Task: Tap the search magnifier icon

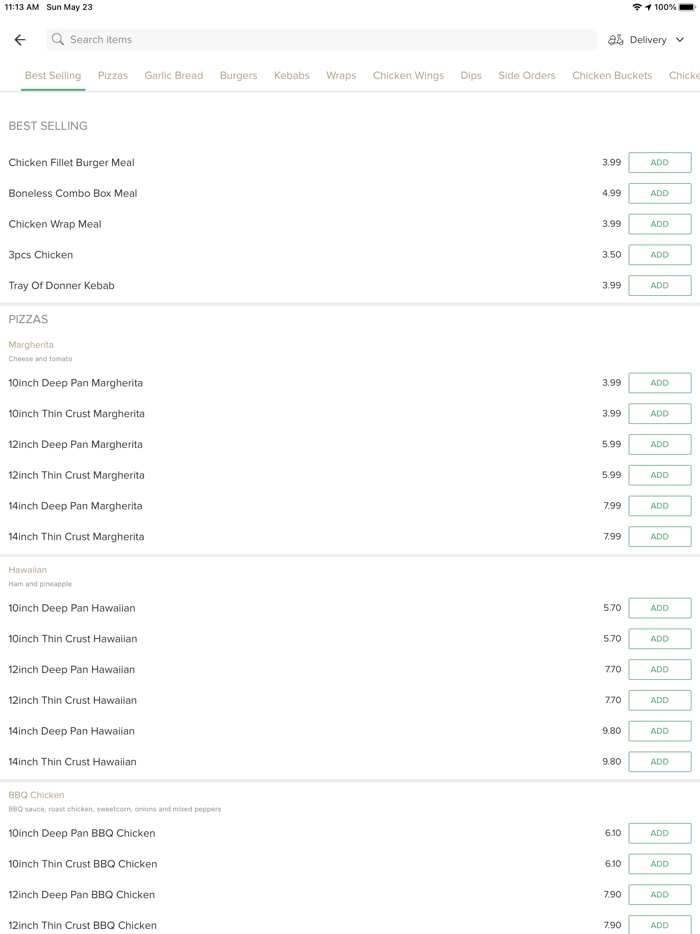Action: [x=58, y=40]
